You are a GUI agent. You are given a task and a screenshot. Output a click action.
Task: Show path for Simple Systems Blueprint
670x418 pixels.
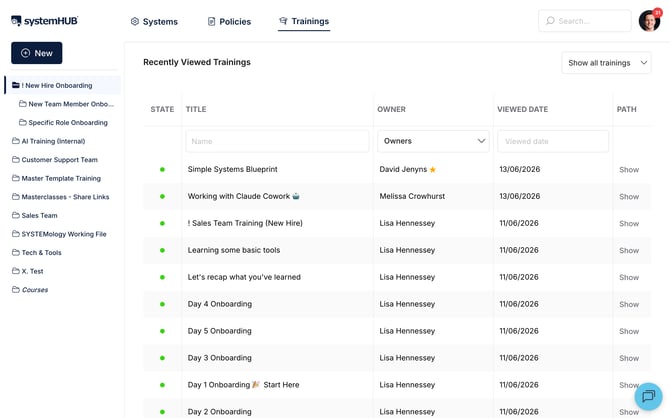[629, 170]
